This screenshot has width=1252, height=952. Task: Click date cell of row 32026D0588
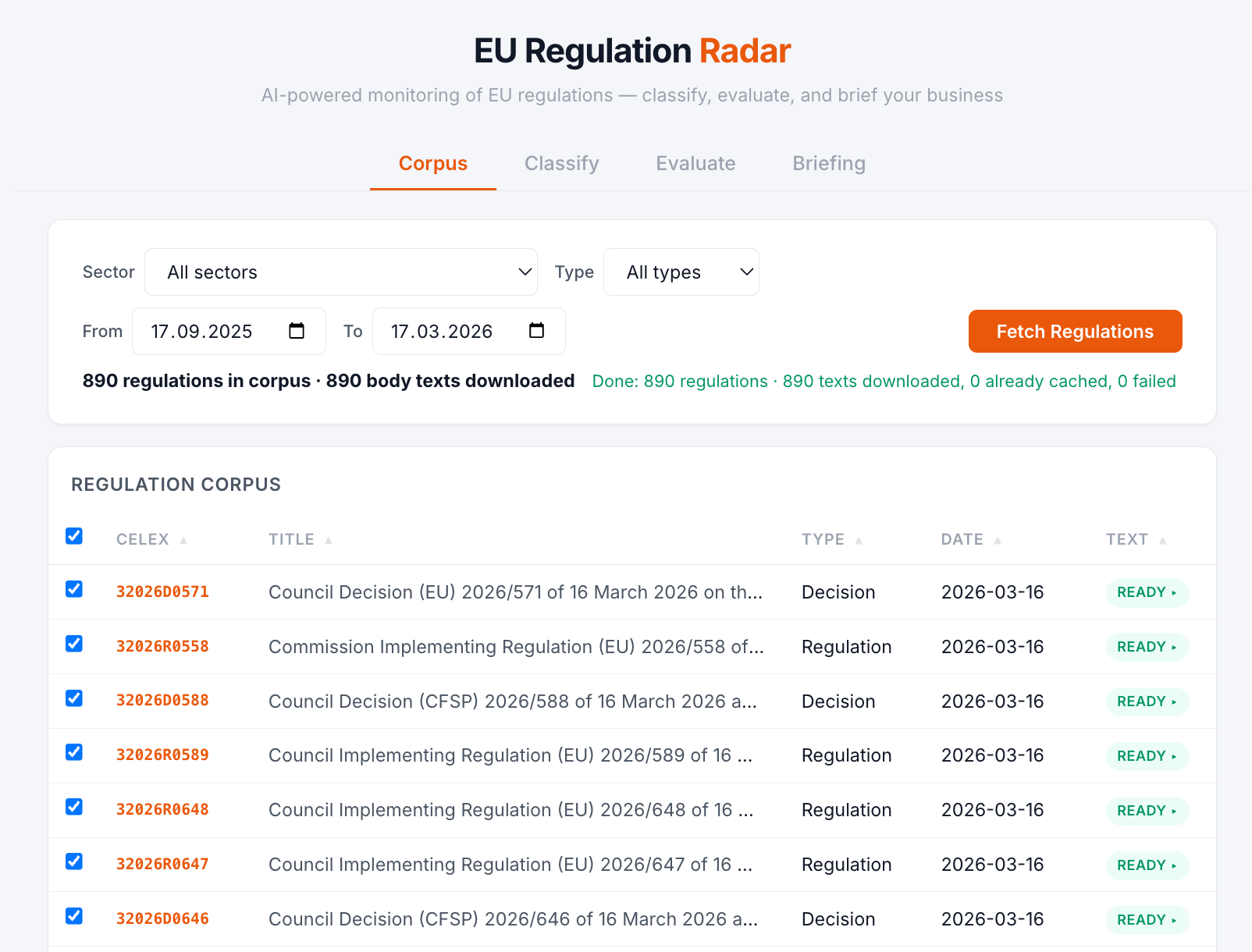point(993,702)
